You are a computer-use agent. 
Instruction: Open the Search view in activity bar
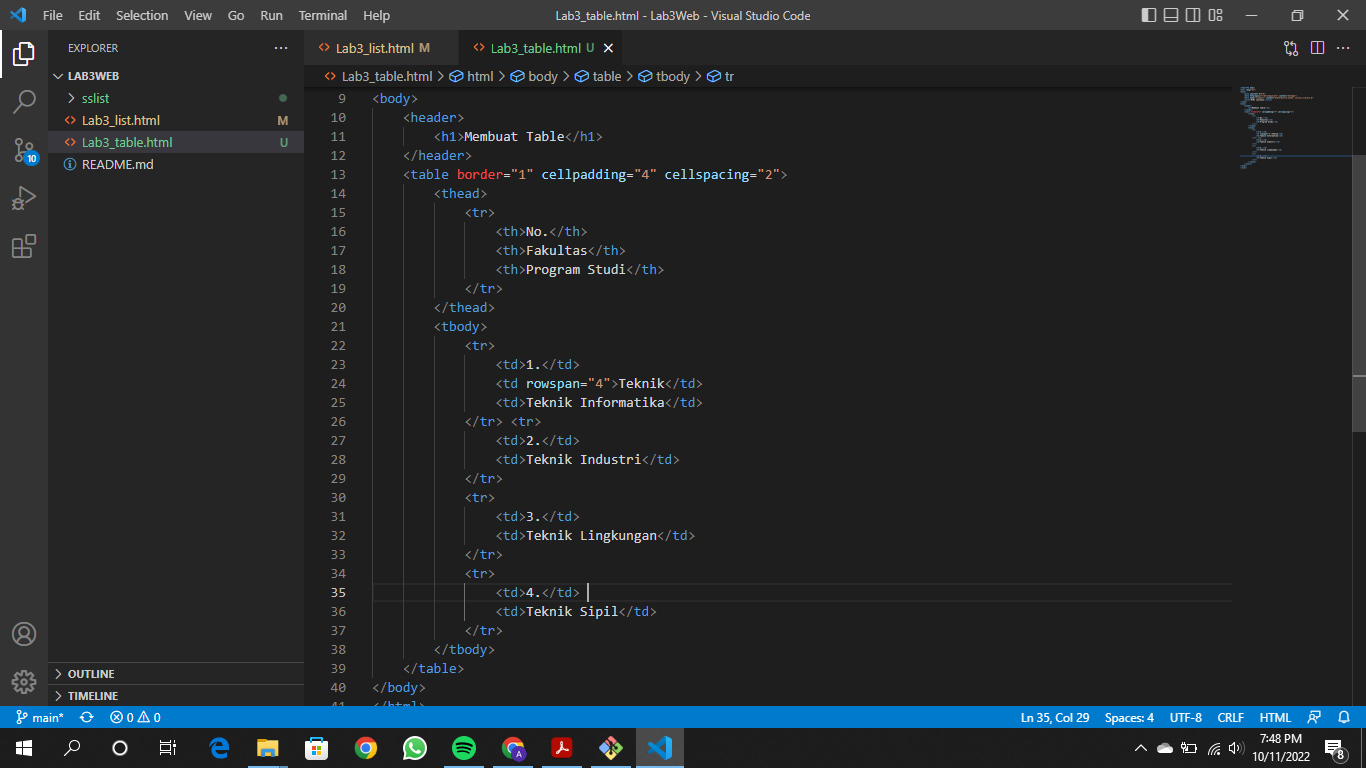click(x=24, y=102)
